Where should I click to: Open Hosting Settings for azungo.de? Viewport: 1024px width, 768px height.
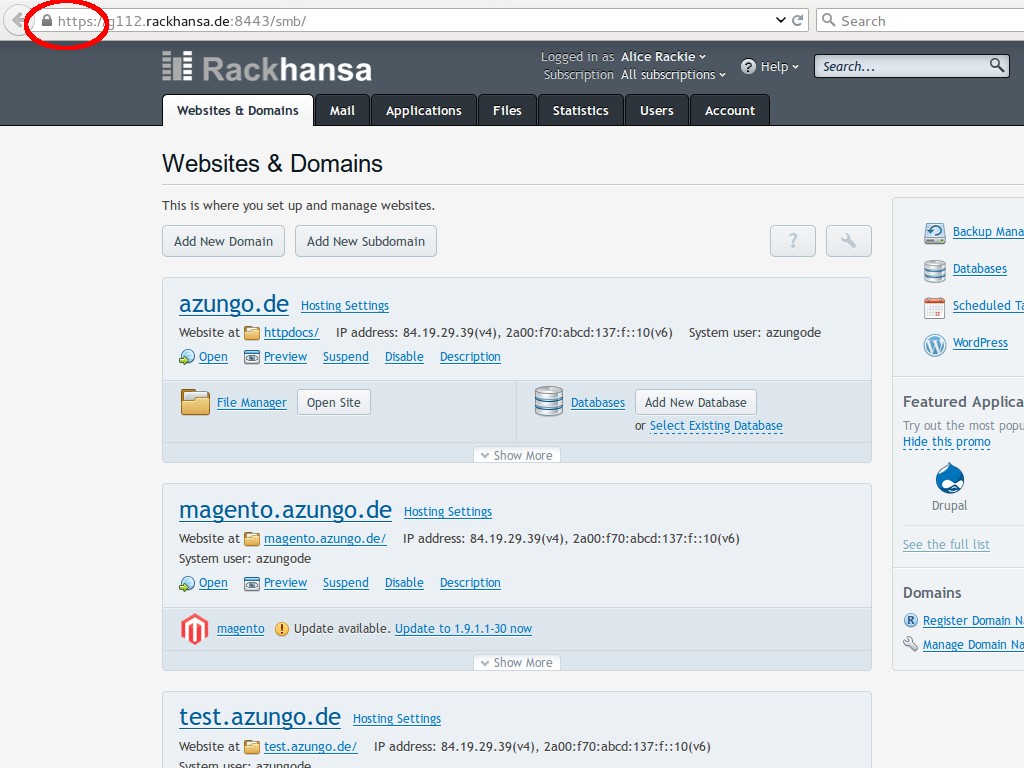(x=345, y=306)
